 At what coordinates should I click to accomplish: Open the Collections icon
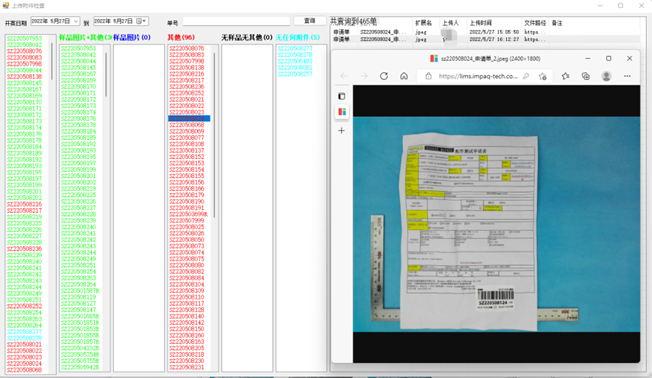coord(585,76)
